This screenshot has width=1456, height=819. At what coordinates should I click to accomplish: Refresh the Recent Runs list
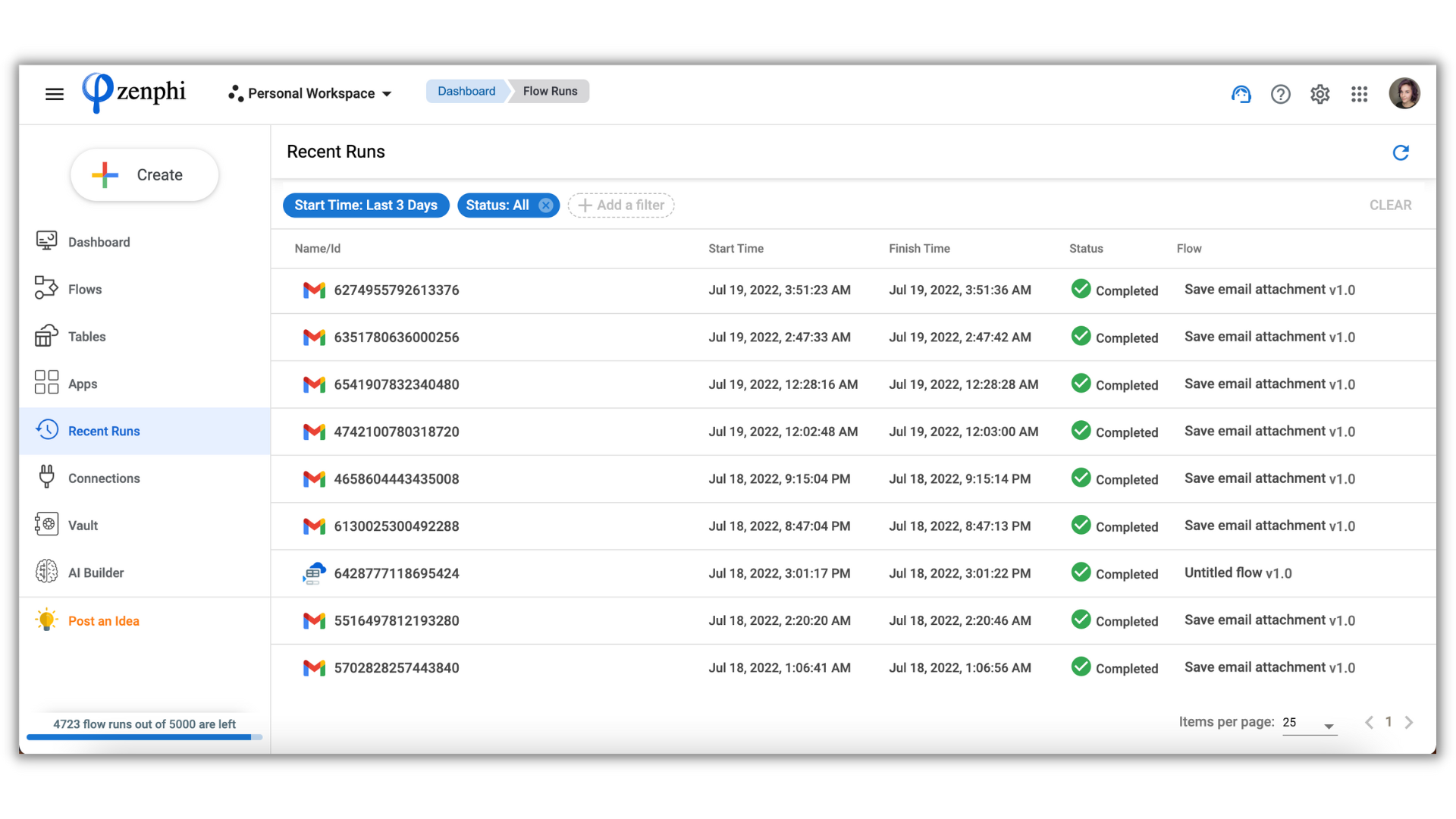coord(1400,152)
